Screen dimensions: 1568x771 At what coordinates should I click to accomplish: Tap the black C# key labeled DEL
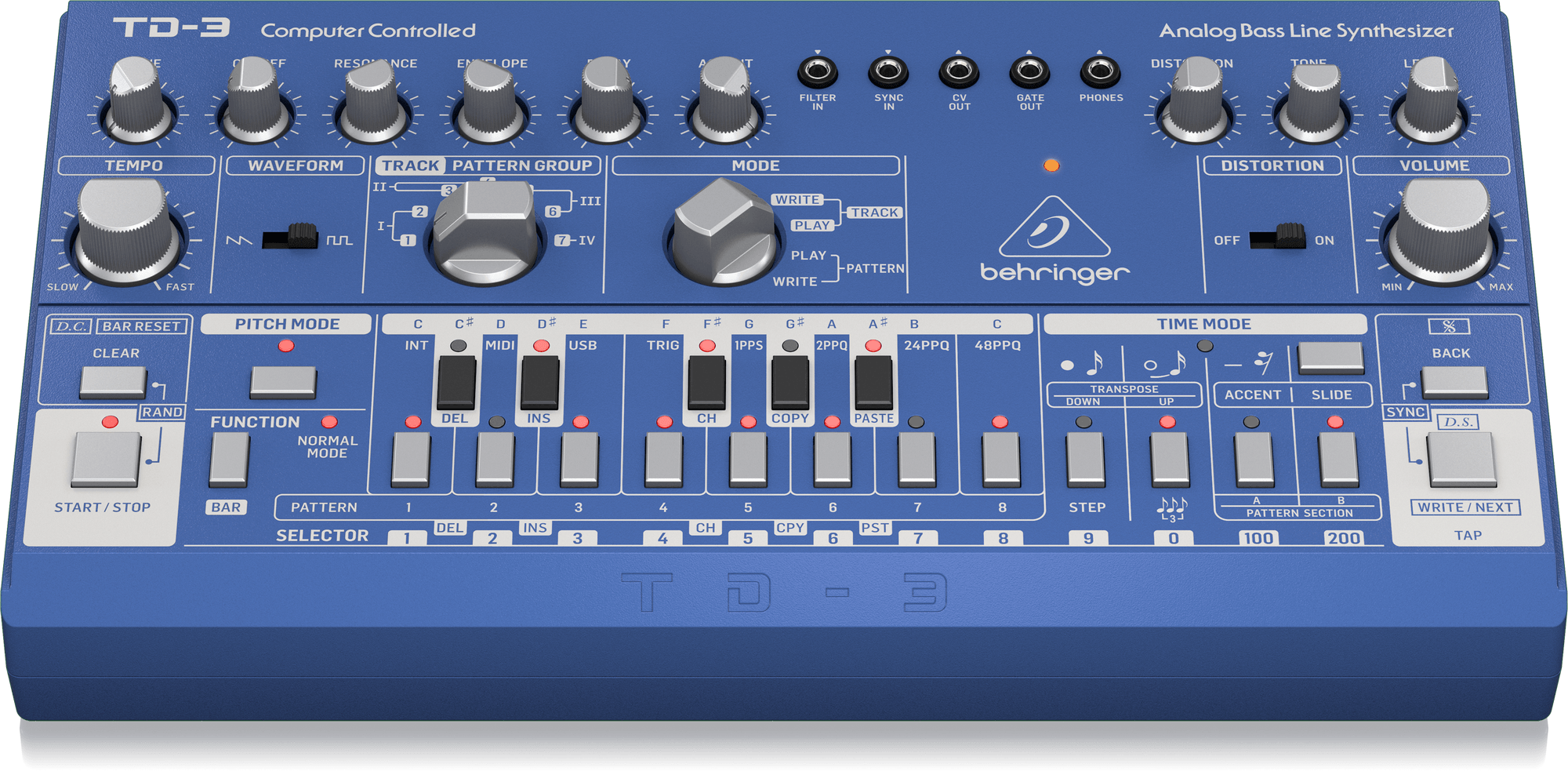pyautogui.click(x=456, y=383)
